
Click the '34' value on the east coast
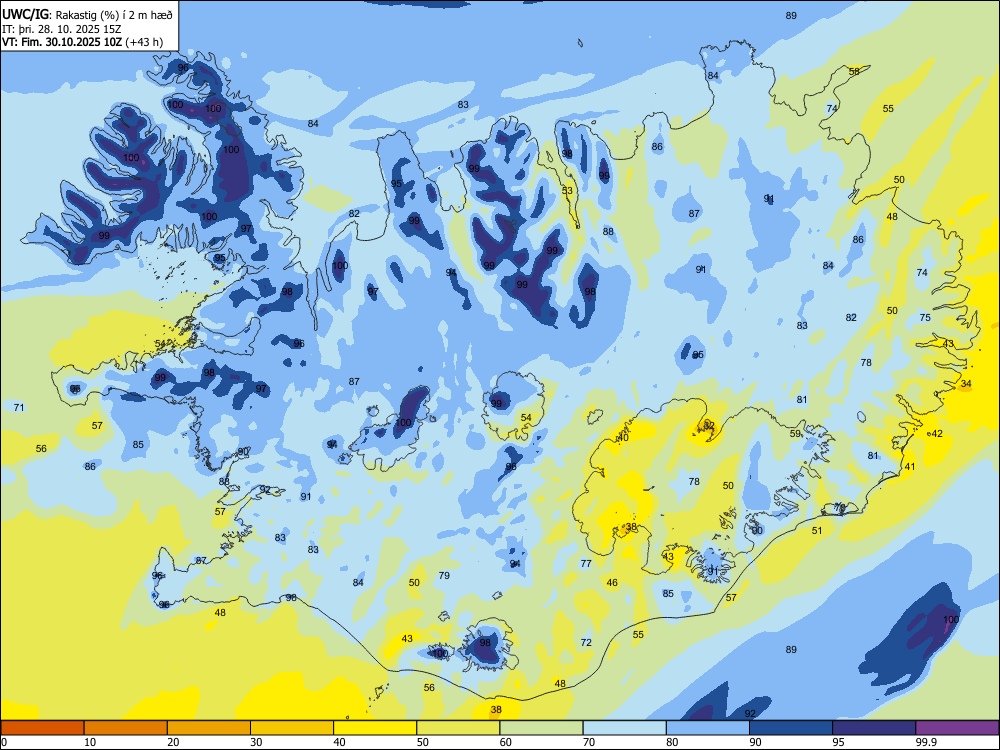966,383
